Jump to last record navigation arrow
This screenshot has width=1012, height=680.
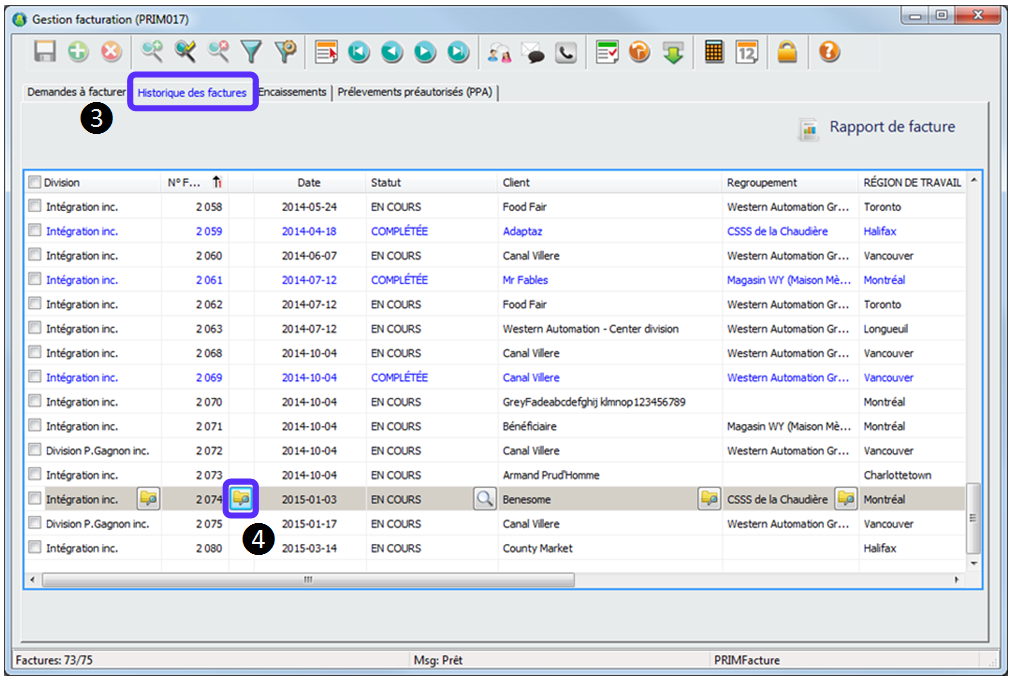(x=458, y=52)
